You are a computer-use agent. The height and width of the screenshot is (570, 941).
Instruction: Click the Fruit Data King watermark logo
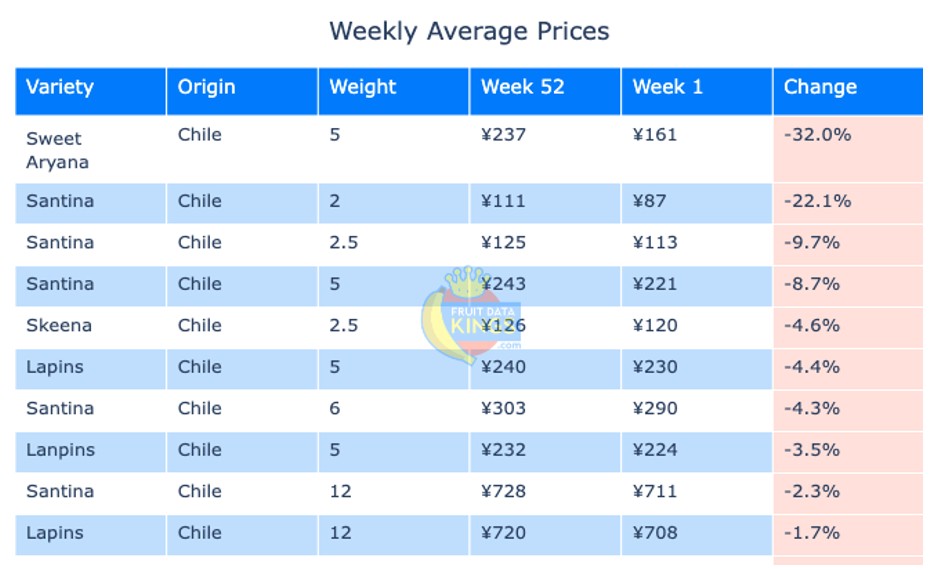pos(471,314)
